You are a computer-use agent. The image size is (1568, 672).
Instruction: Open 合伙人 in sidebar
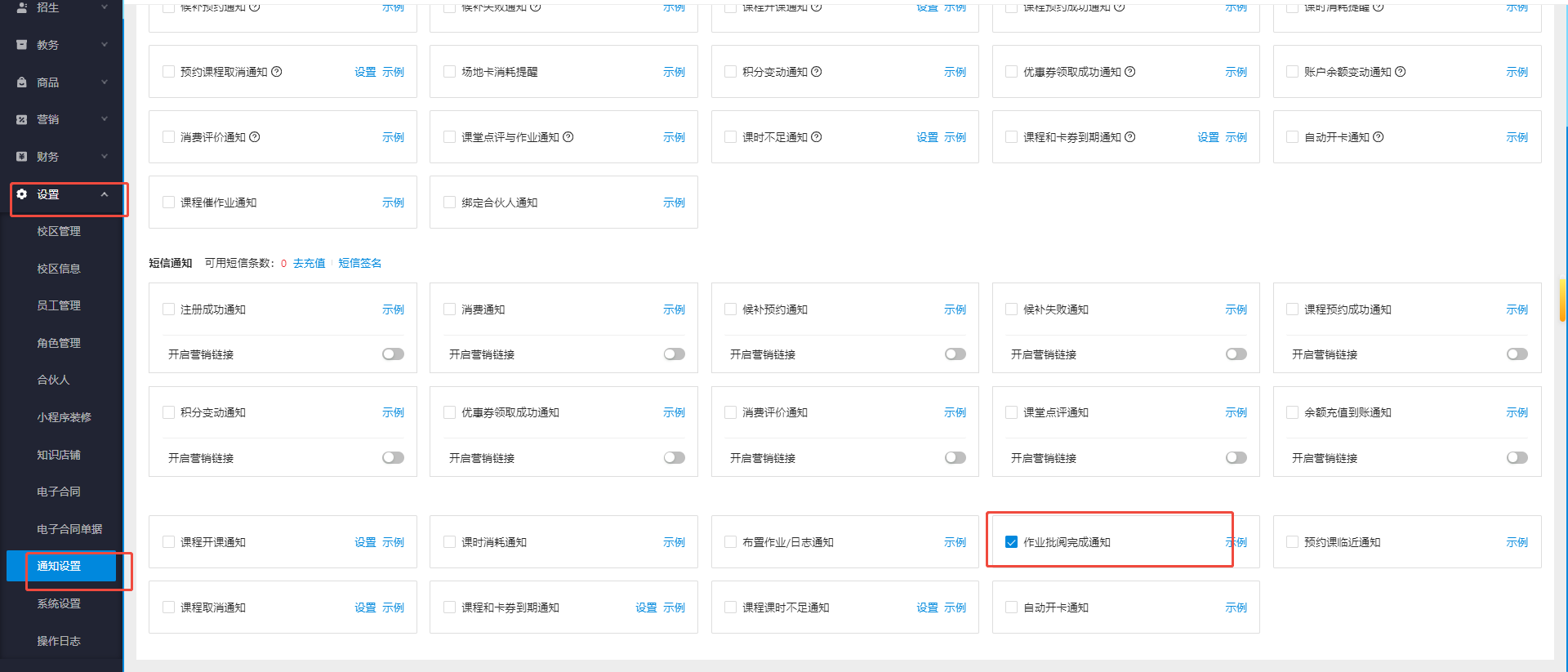[x=53, y=380]
